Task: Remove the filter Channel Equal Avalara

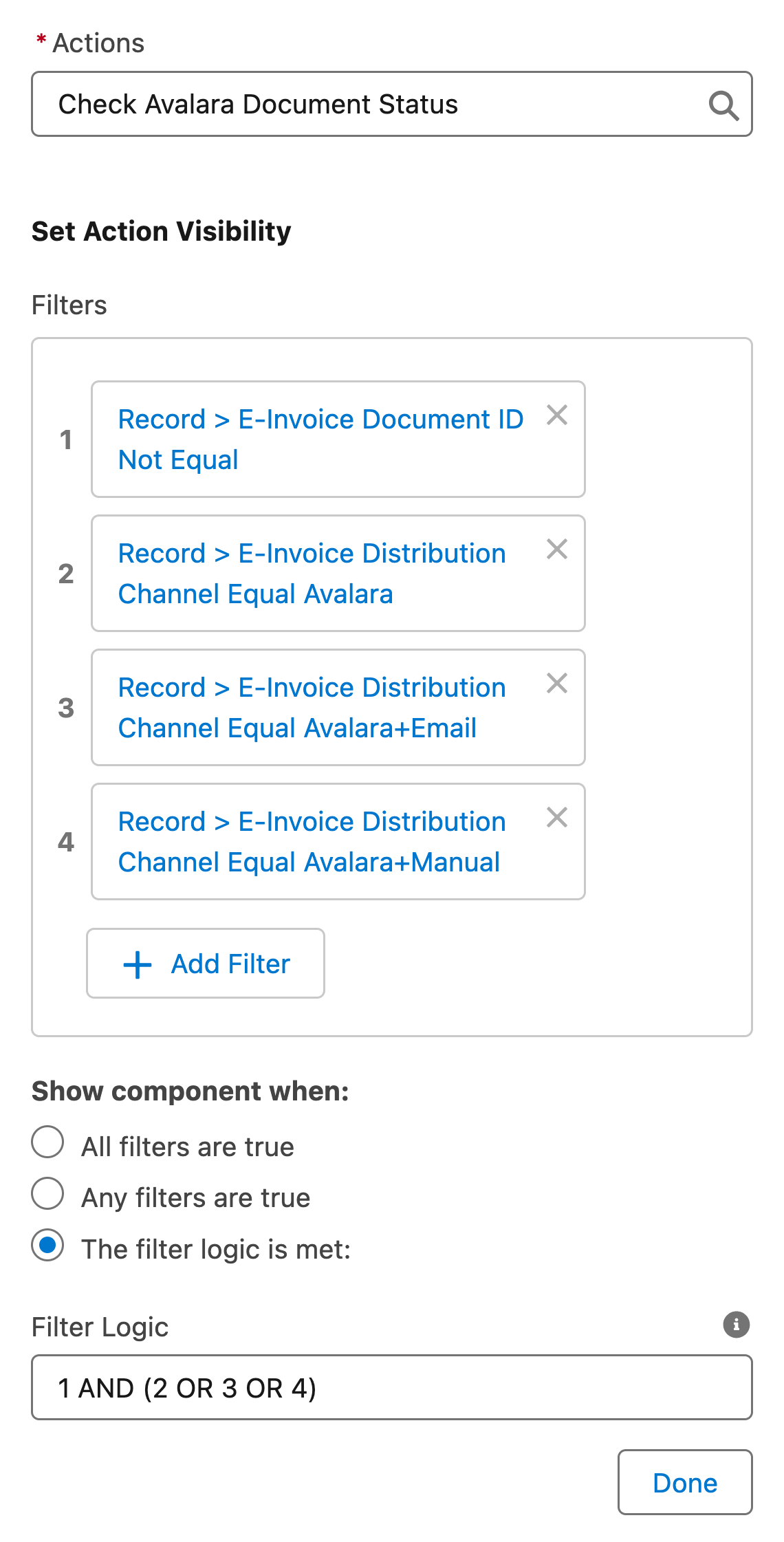Action: 556,550
